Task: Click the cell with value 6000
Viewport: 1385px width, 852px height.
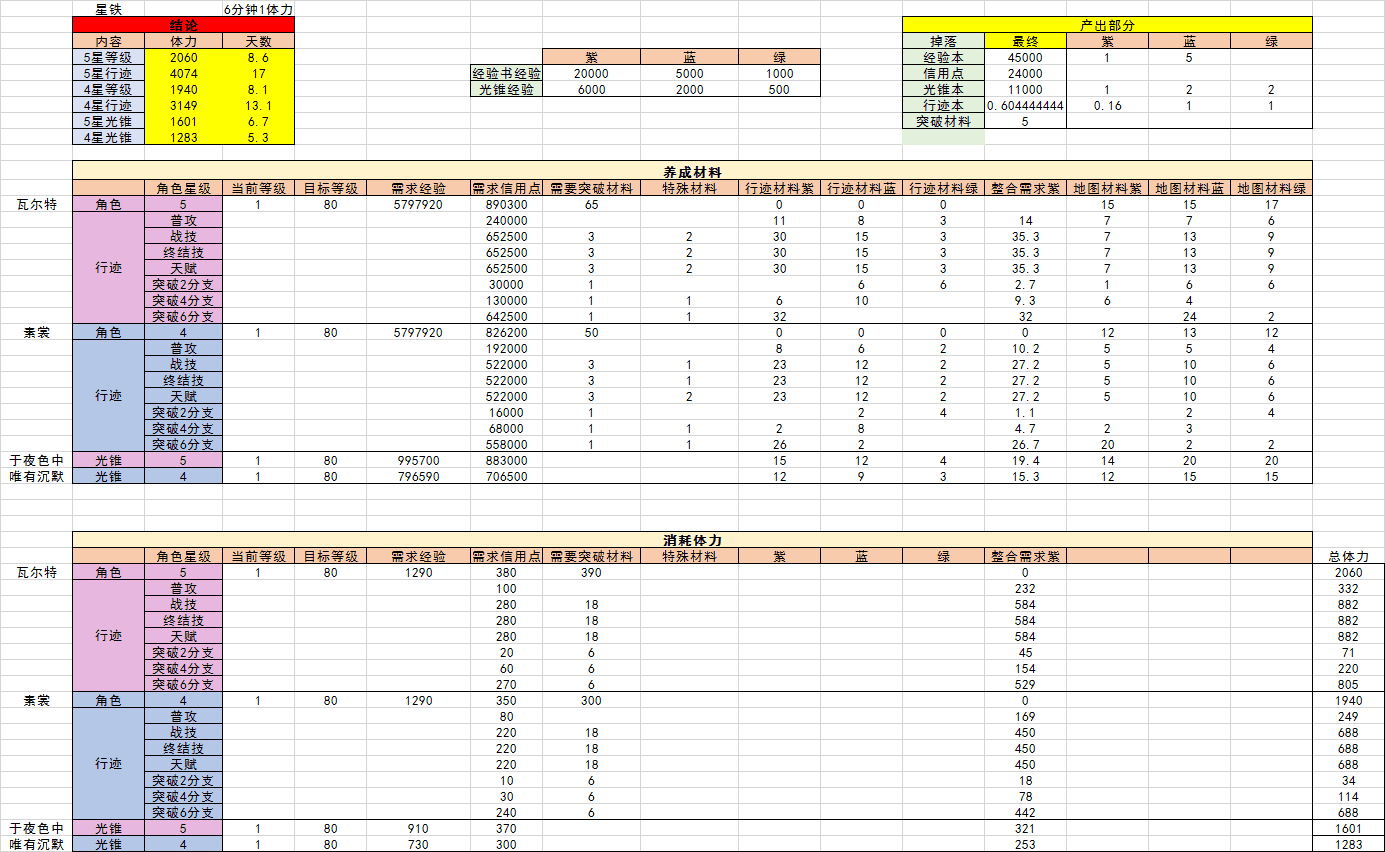Action: 591,89
